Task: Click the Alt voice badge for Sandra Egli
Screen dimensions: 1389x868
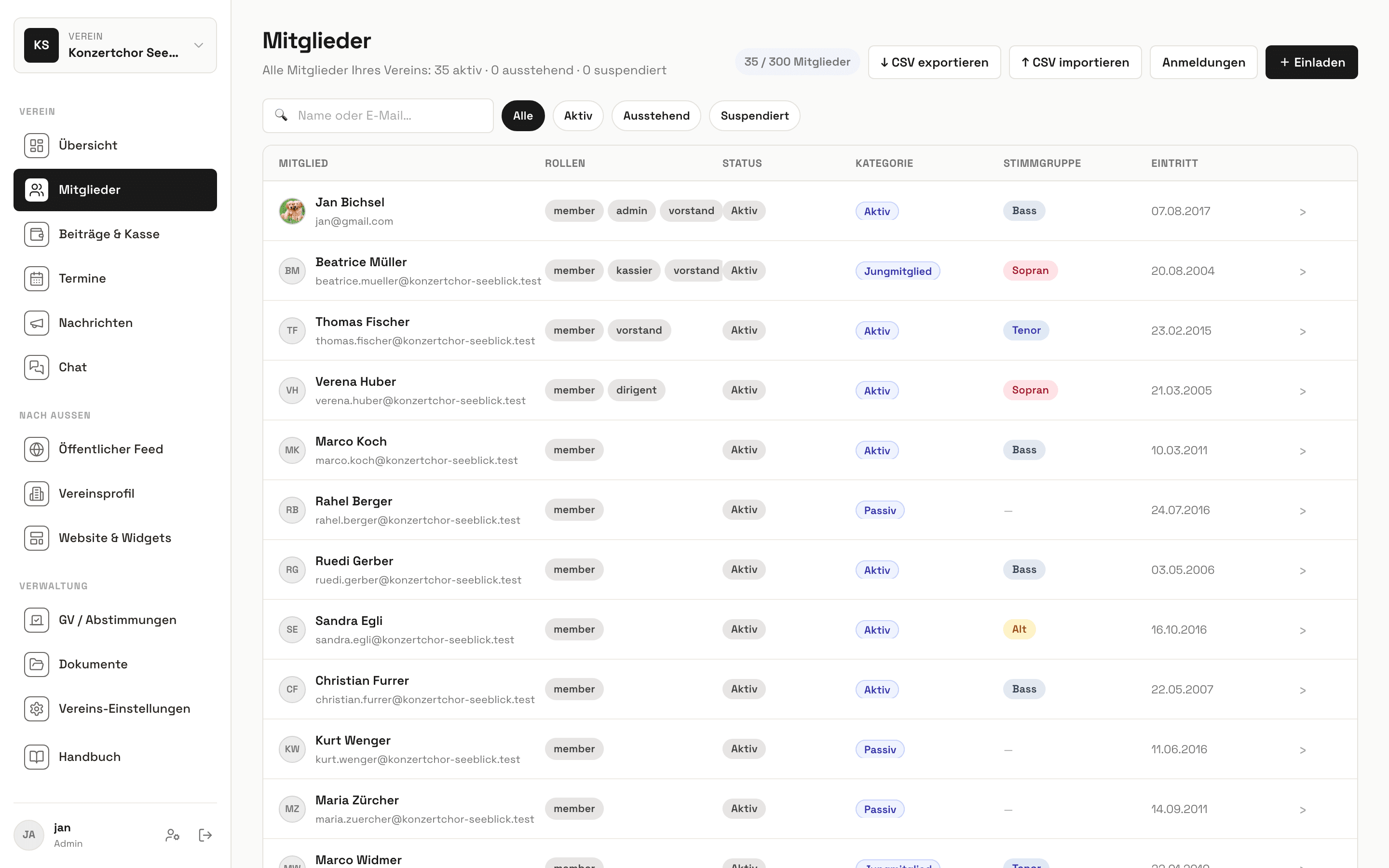Action: (x=1020, y=629)
